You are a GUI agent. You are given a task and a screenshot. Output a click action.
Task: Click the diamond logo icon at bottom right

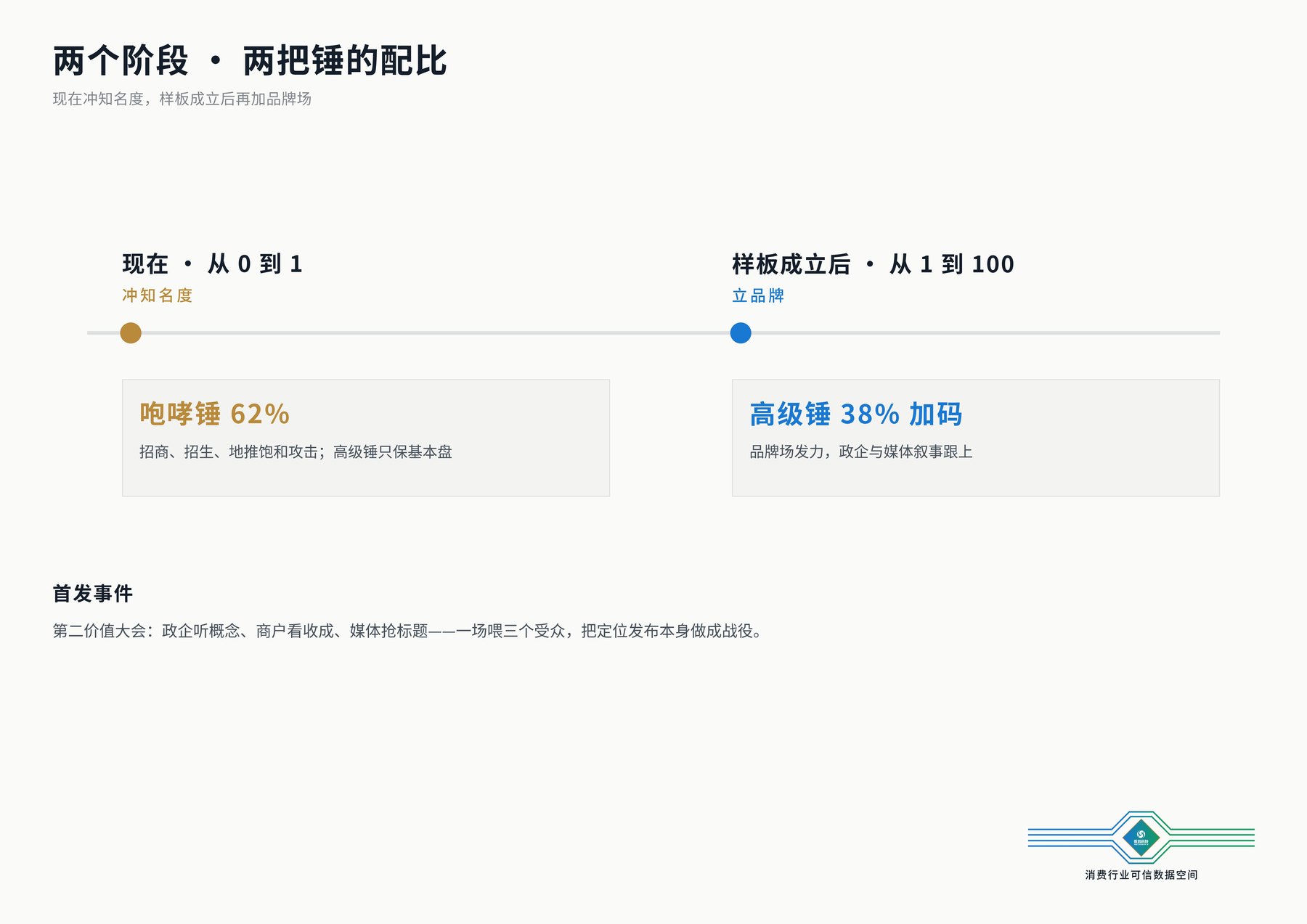1141,838
